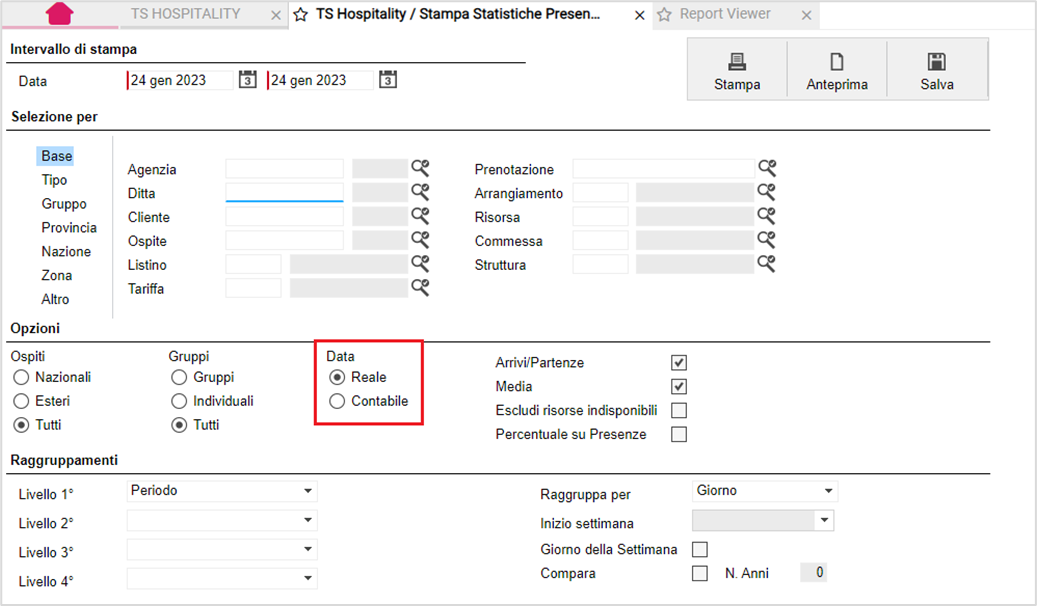
Task: Go to the pink home icon tab
Action: 60,13
